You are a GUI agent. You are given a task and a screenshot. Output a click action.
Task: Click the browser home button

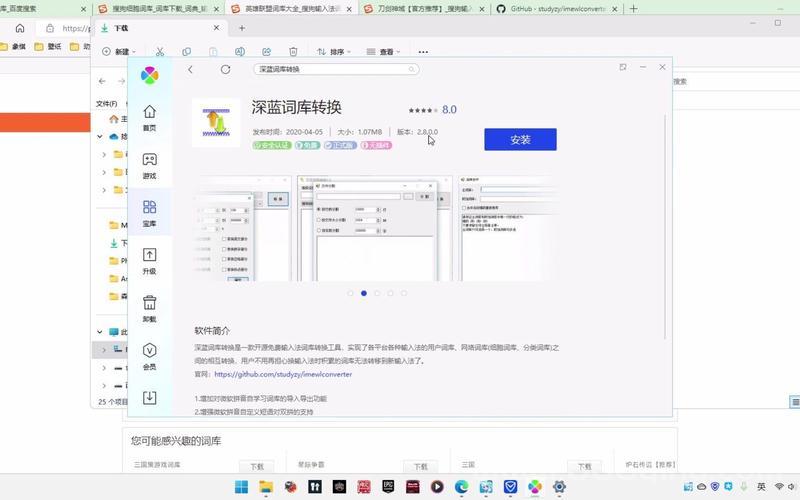pyautogui.click(x=20, y=28)
